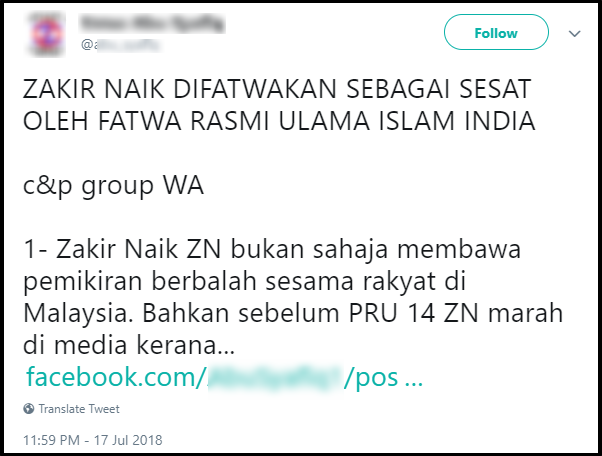Follow this Twitter account
Image resolution: width=602 pixels, height=456 pixels.
coord(496,32)
